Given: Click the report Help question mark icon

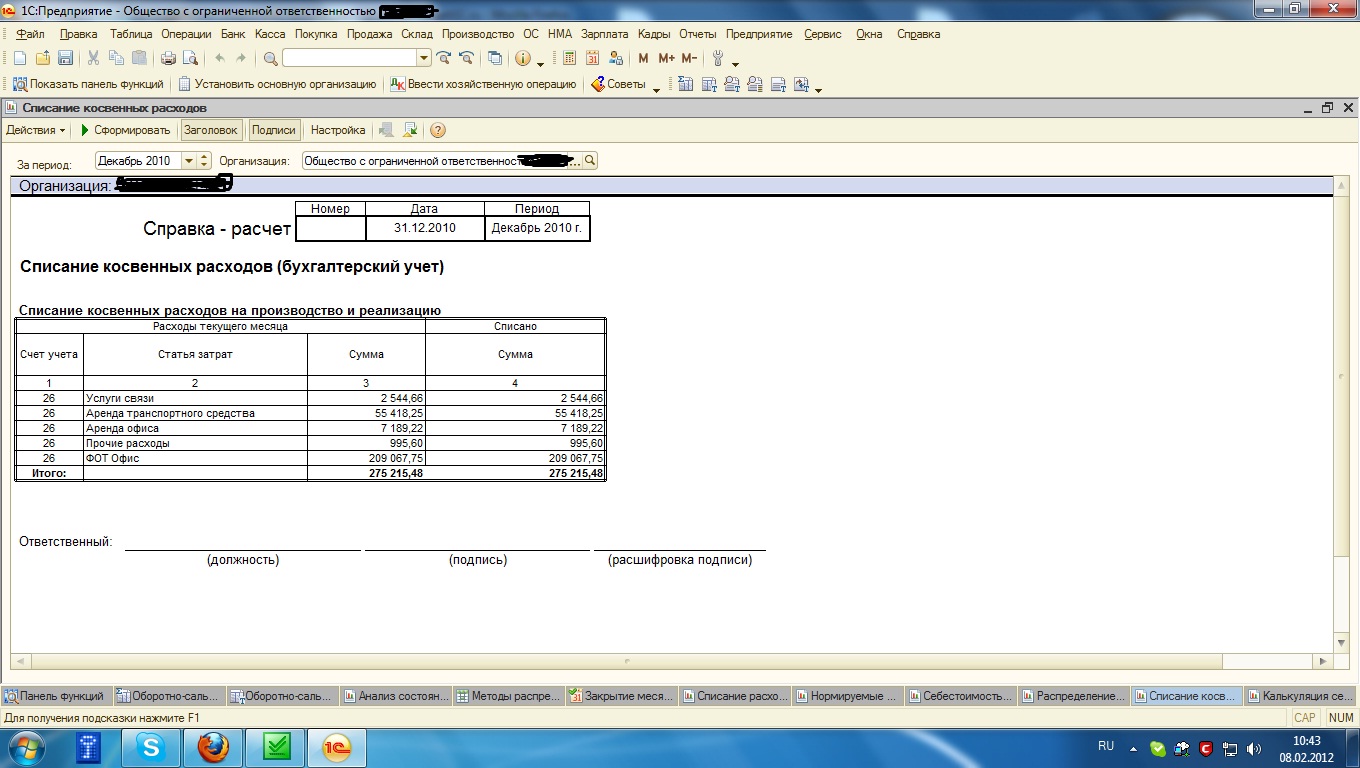Looking at the screenshot, I should click(437, 130).
